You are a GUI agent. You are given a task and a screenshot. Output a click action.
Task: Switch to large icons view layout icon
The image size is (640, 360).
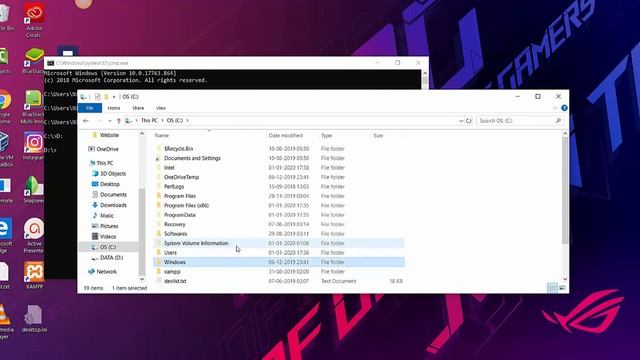(562, 288)
